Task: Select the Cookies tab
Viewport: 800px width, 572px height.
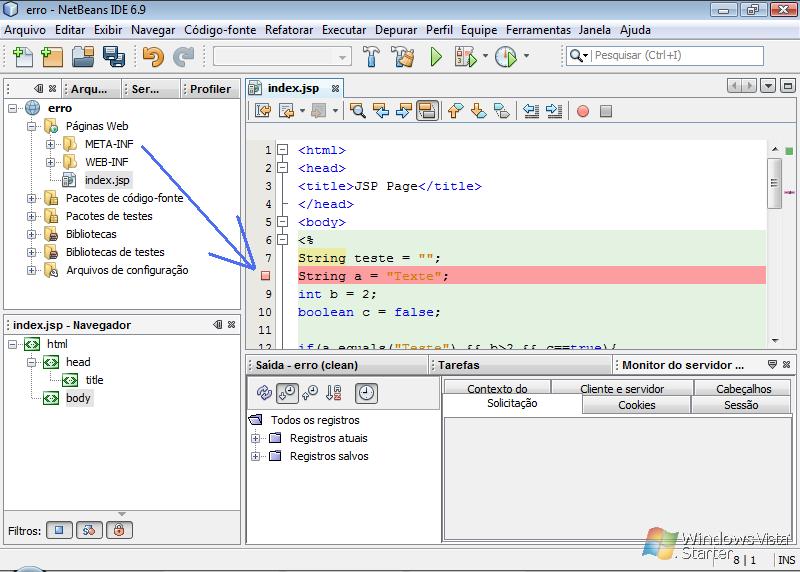Action: tap(636, 405)
